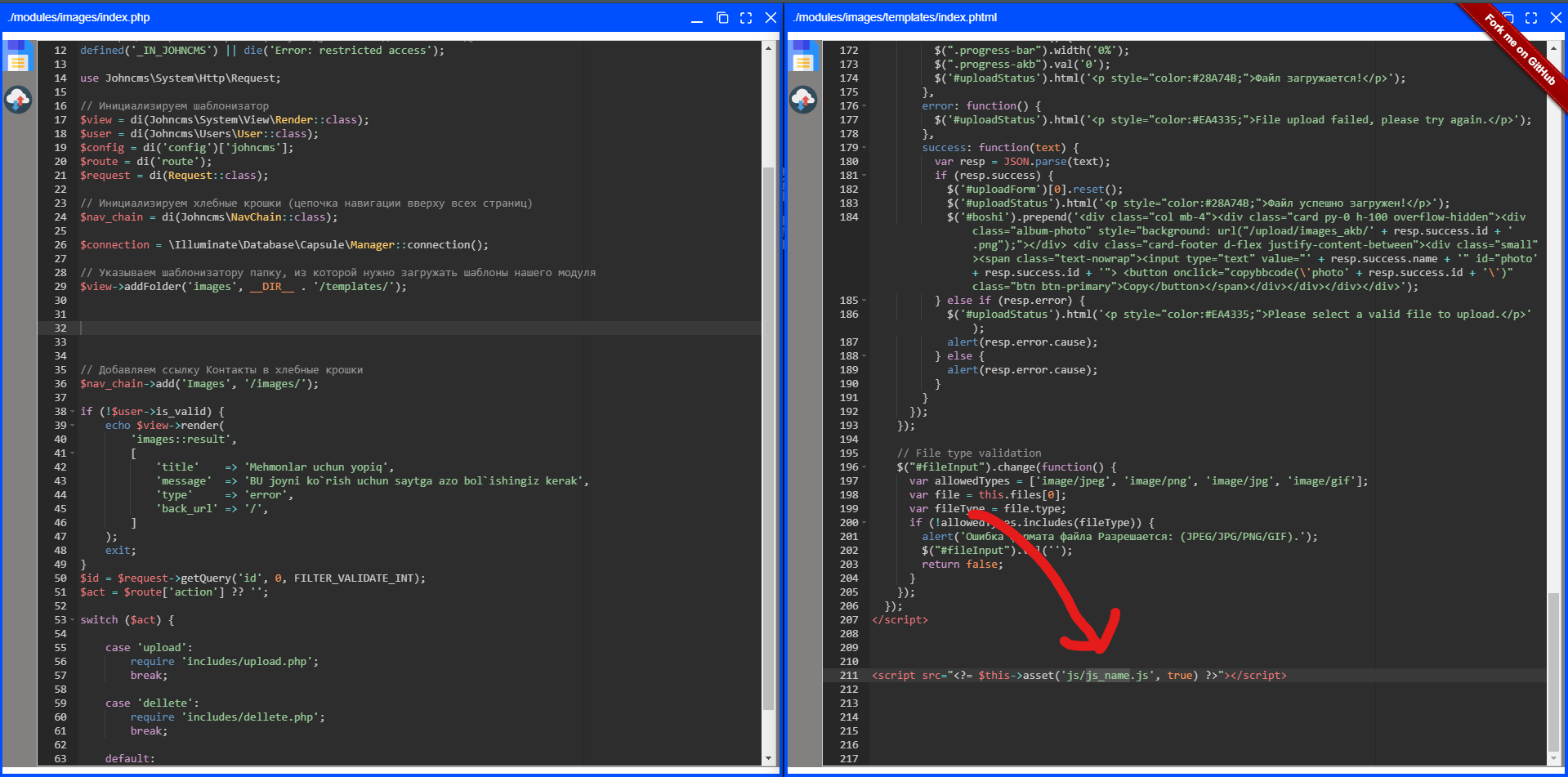Make the index.phtml window fullscreen
This screenshot has width=1568, height=777.
[1531, 18]
